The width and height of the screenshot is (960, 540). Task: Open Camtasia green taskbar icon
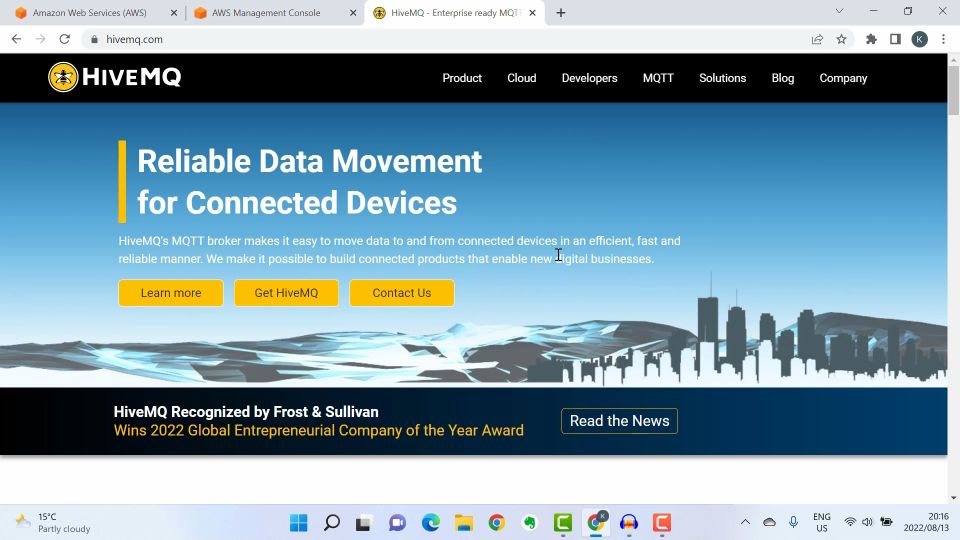[x=563, y=522]
